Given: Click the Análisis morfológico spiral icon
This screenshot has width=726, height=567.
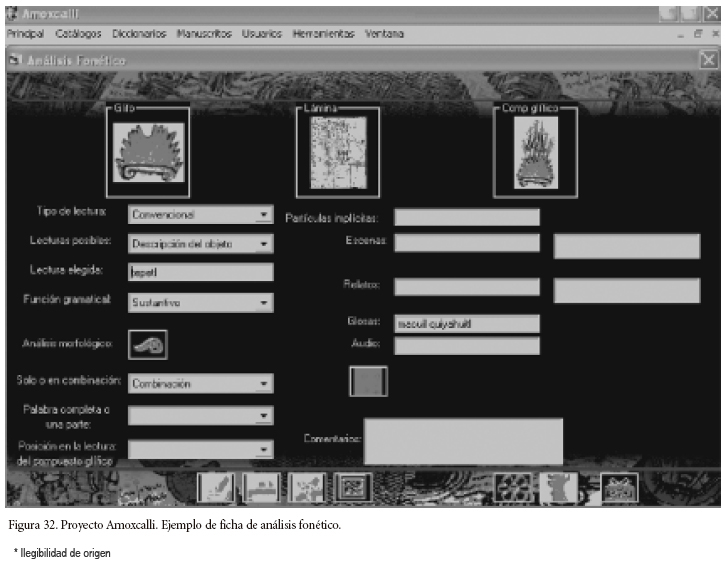Looking at the screenshot, I should pos(148,345).
